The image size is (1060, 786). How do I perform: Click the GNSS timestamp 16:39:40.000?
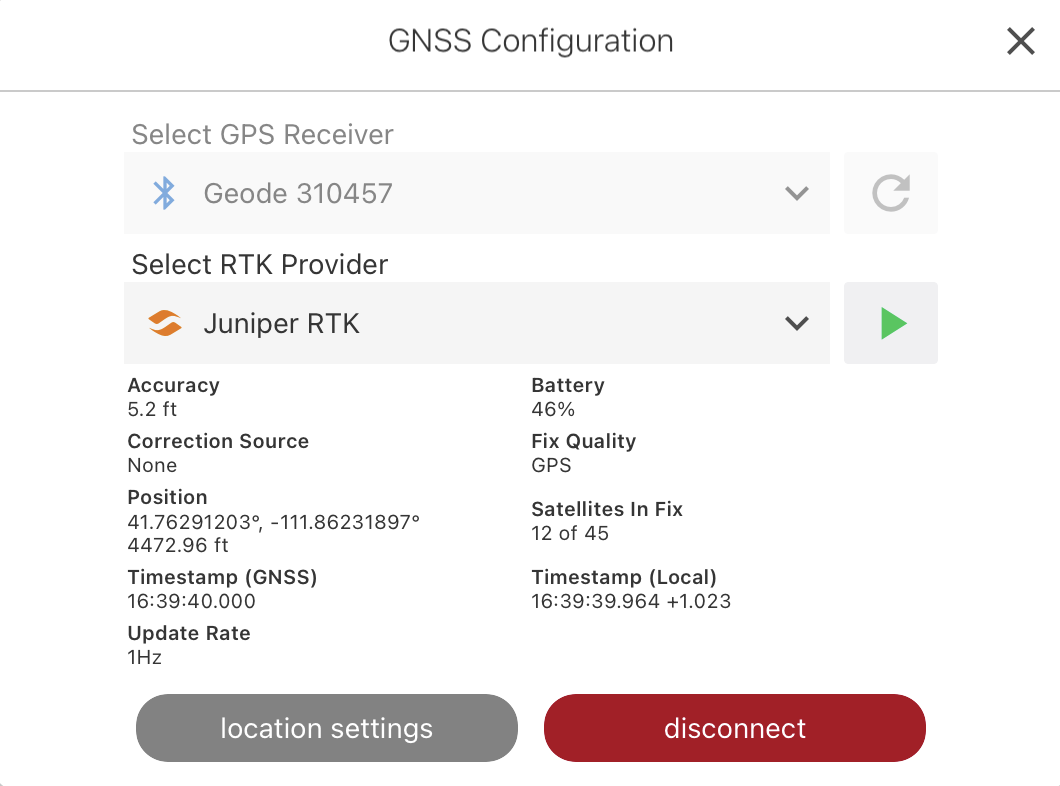tap(191, 601)
